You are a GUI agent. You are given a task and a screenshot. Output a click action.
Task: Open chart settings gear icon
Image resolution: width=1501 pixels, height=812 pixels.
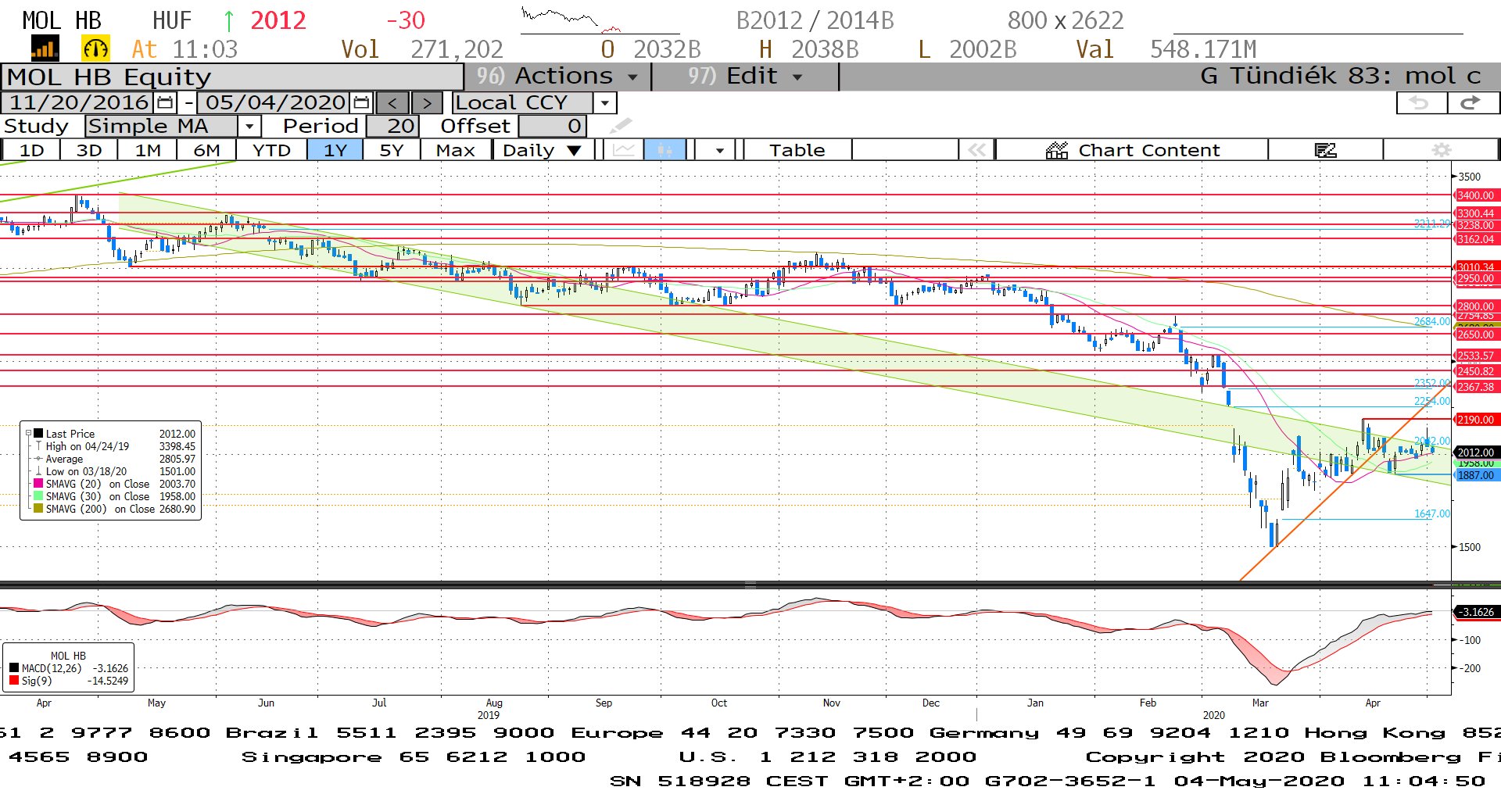coord(1442,149)
